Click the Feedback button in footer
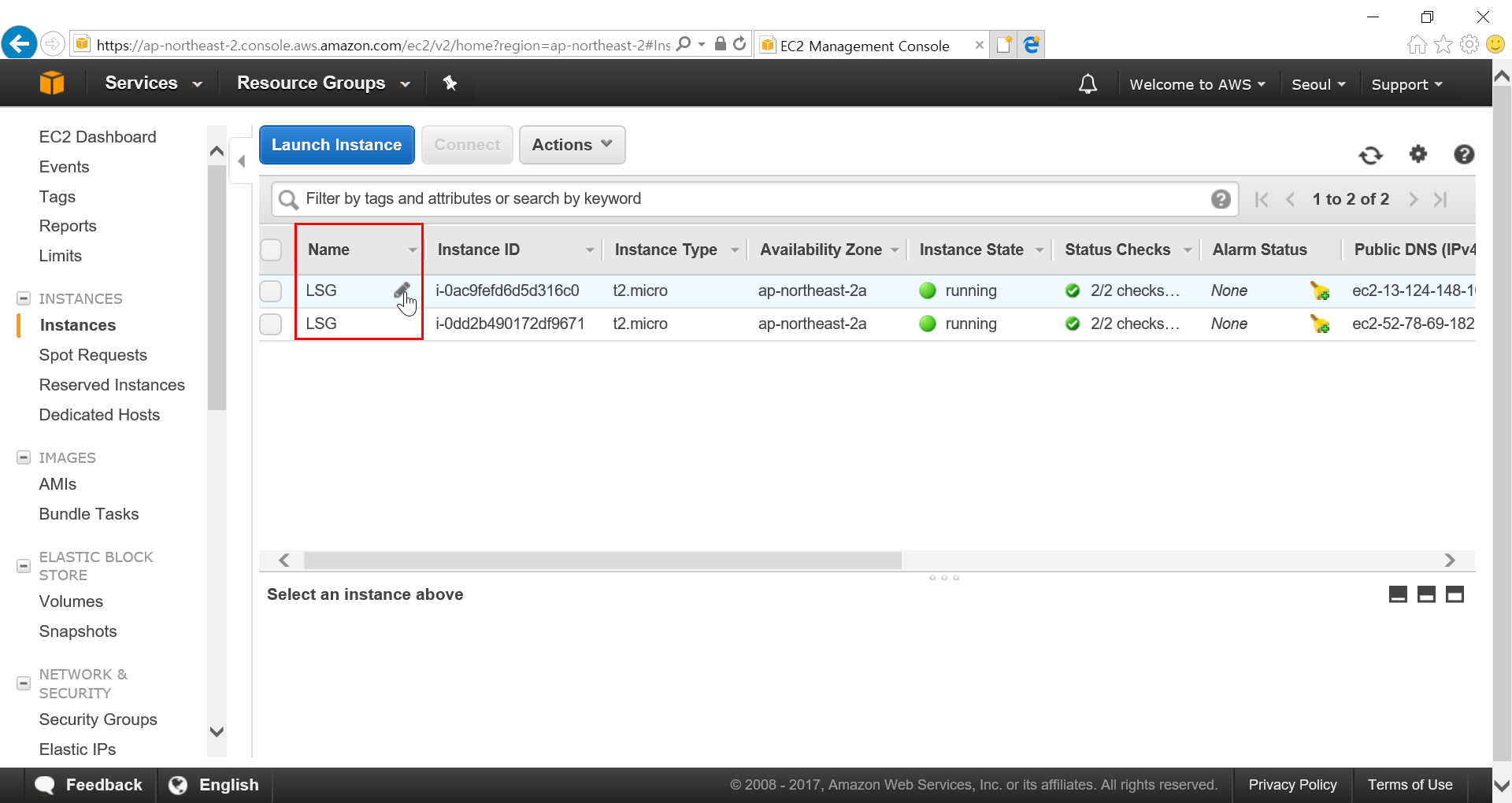Image resolution: width=1512 pixels, height=803 pixels. point(90,785)
